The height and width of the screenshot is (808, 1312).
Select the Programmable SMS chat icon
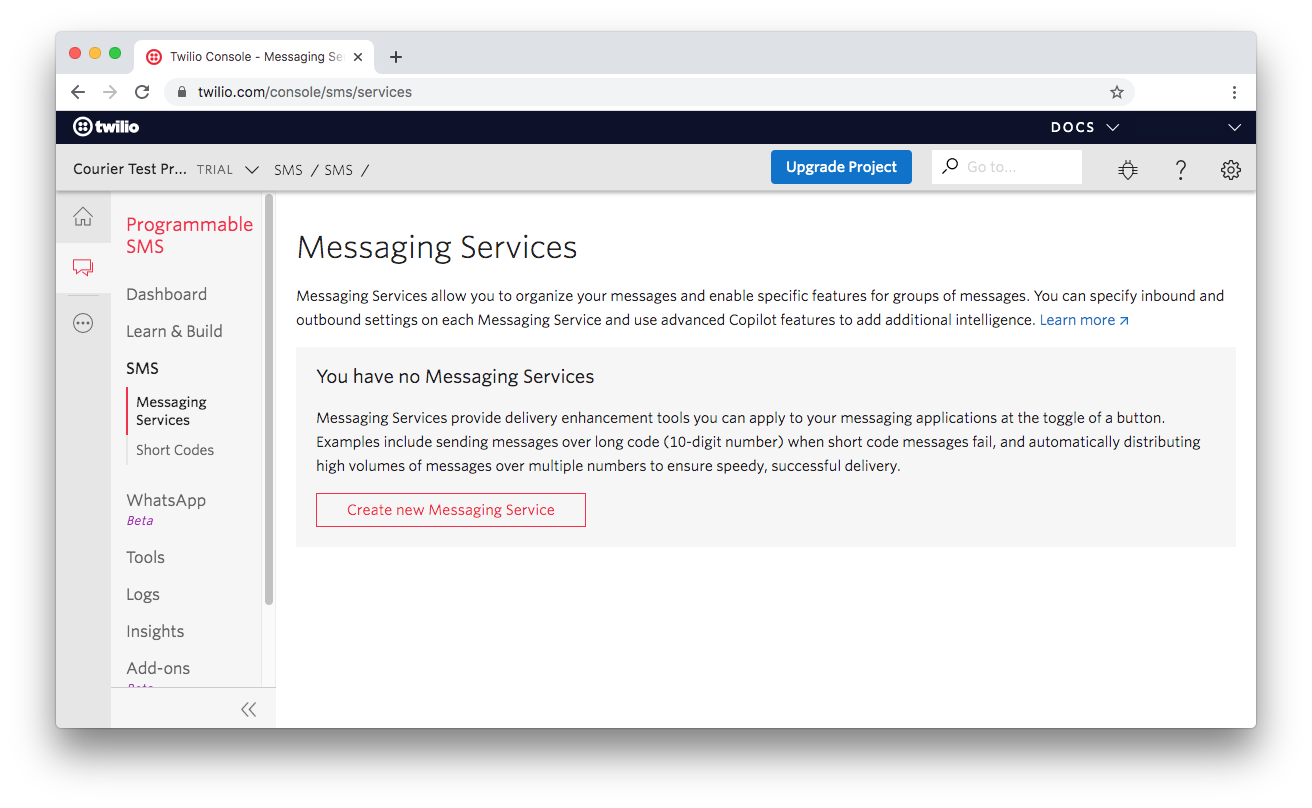pos(83,267)
